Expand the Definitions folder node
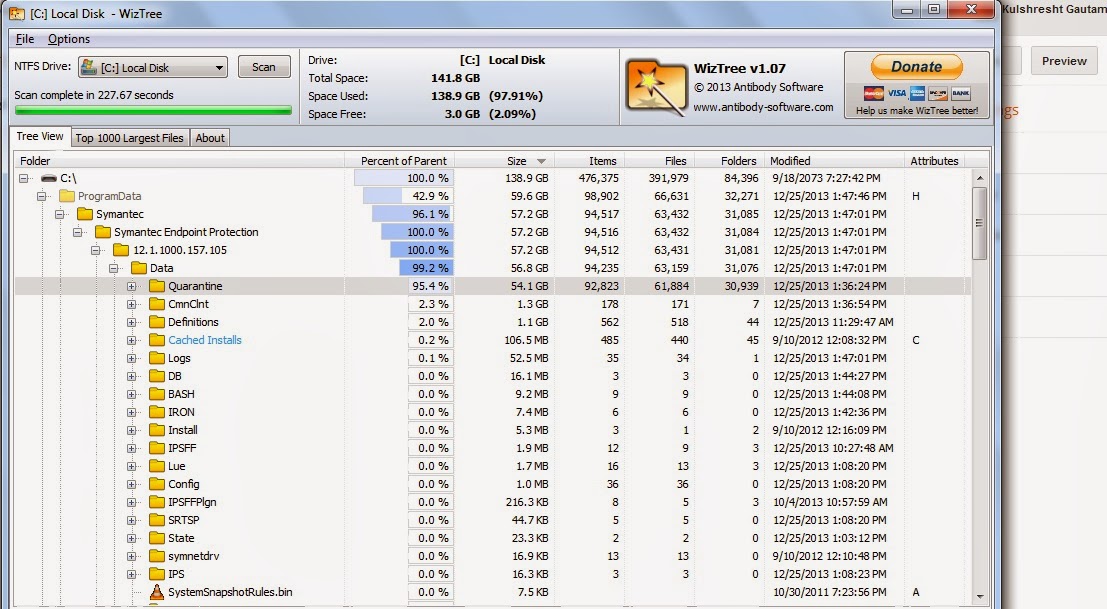The image size is (1107, 609). 131,322
